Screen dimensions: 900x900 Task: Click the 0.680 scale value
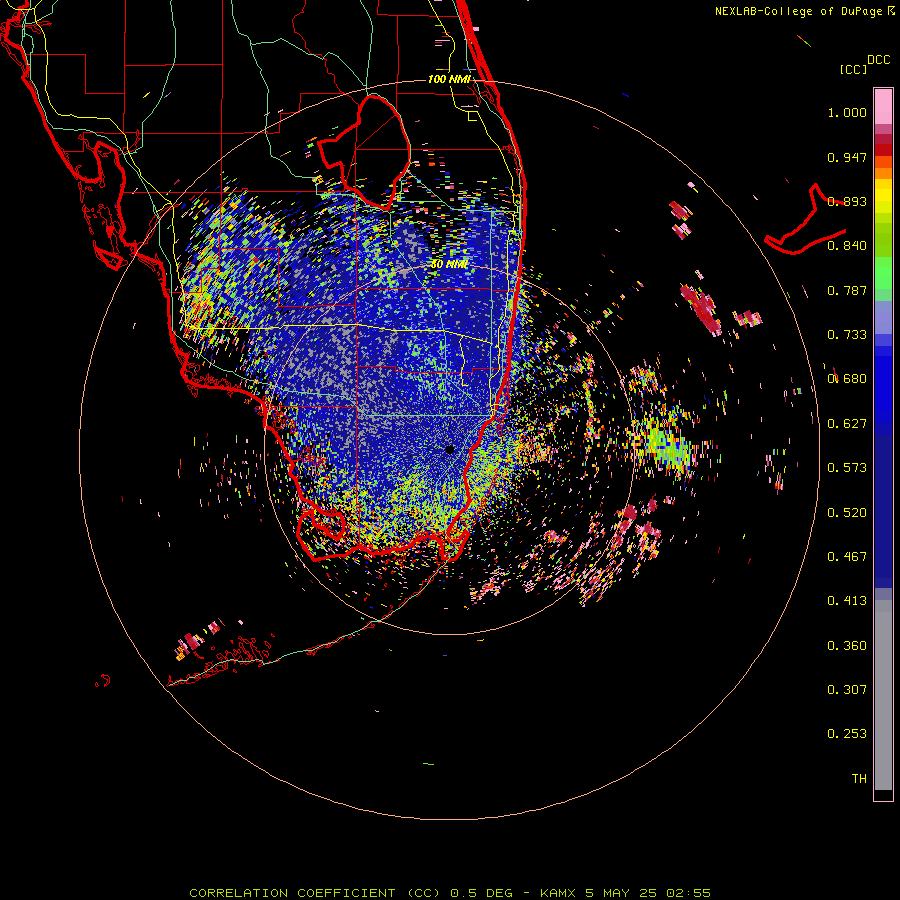click(x=847, y=379)
